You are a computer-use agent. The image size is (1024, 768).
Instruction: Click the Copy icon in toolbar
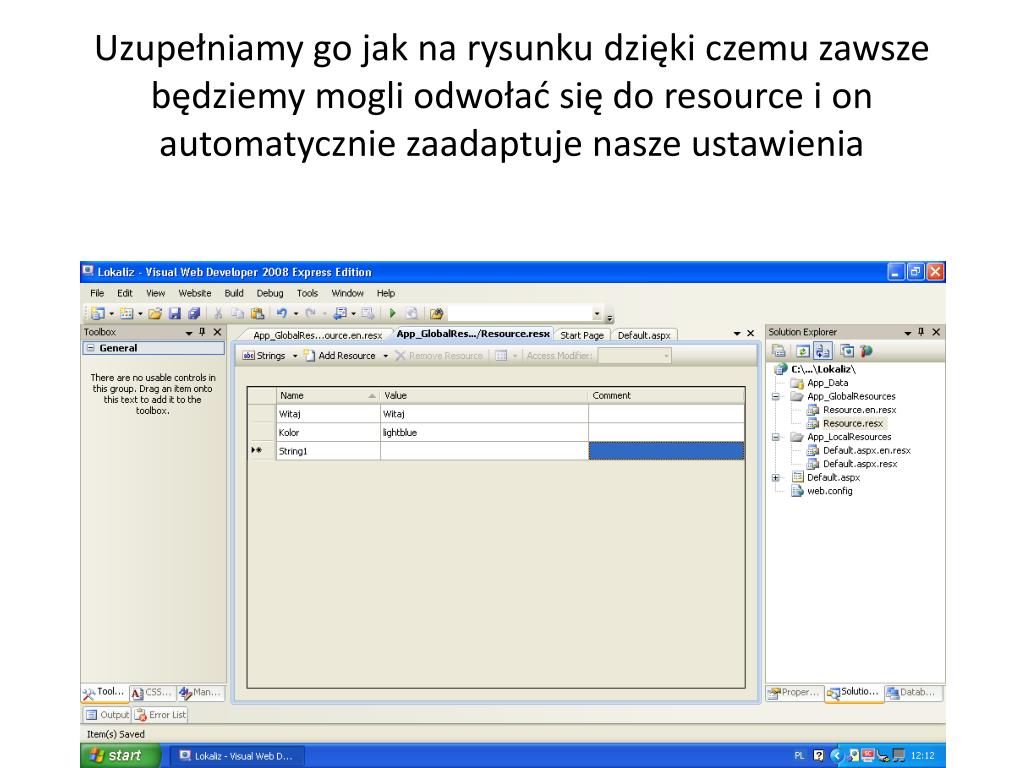point(238,313)
